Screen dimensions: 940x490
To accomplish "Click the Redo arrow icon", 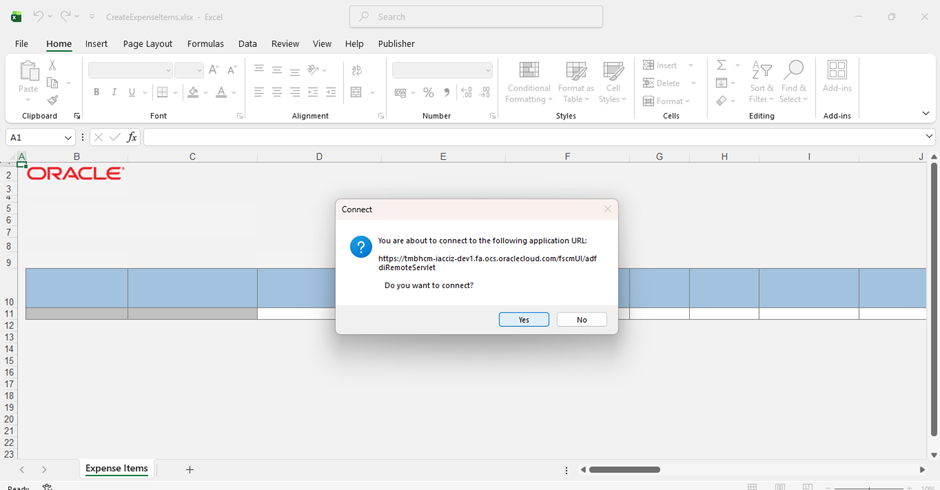I will [65, 16].
